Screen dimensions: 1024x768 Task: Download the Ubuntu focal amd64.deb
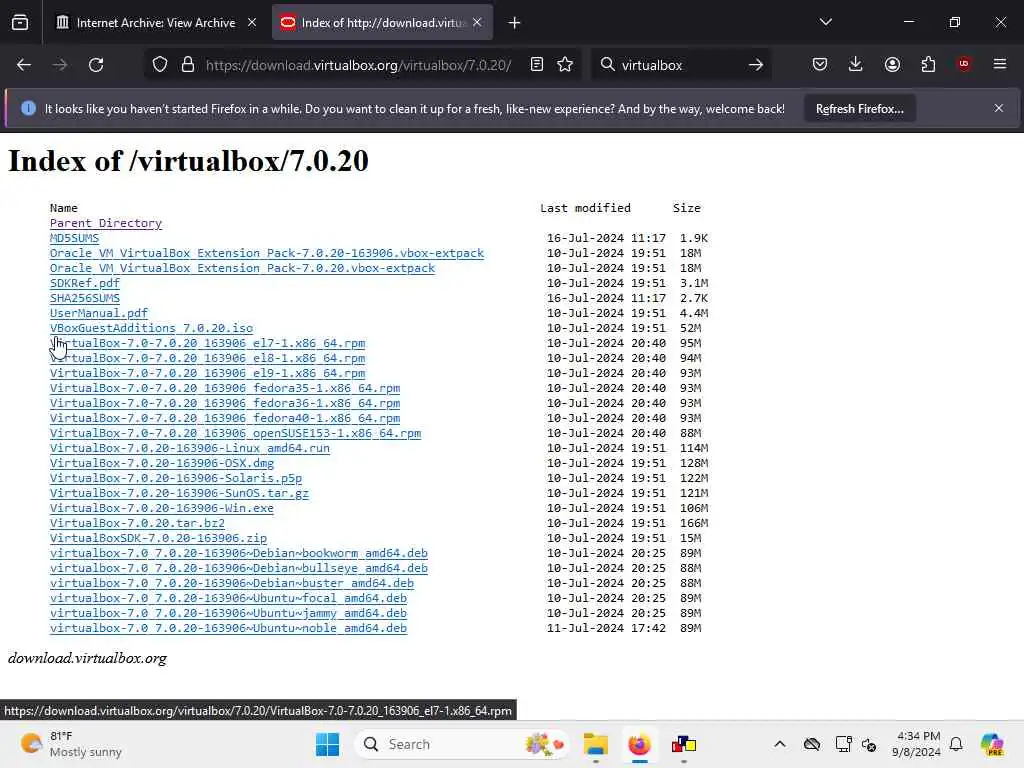click(229, 599)
